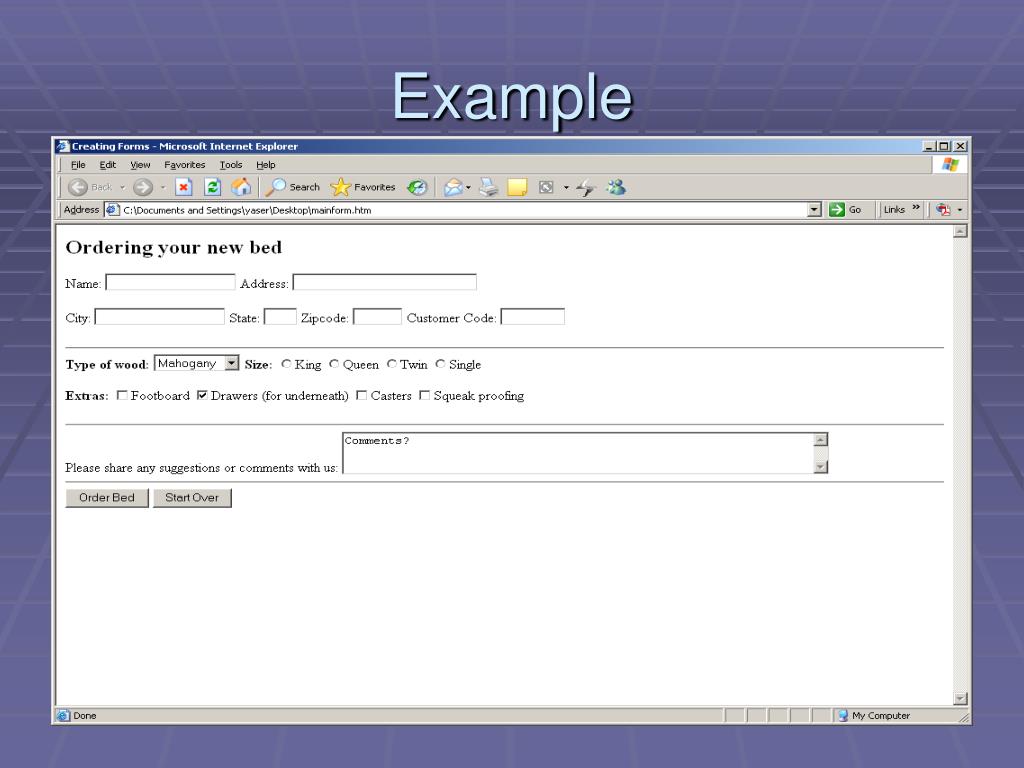1024x768 pixels.
Task: Select the Twin size radio button
Action: coord(392,364)
